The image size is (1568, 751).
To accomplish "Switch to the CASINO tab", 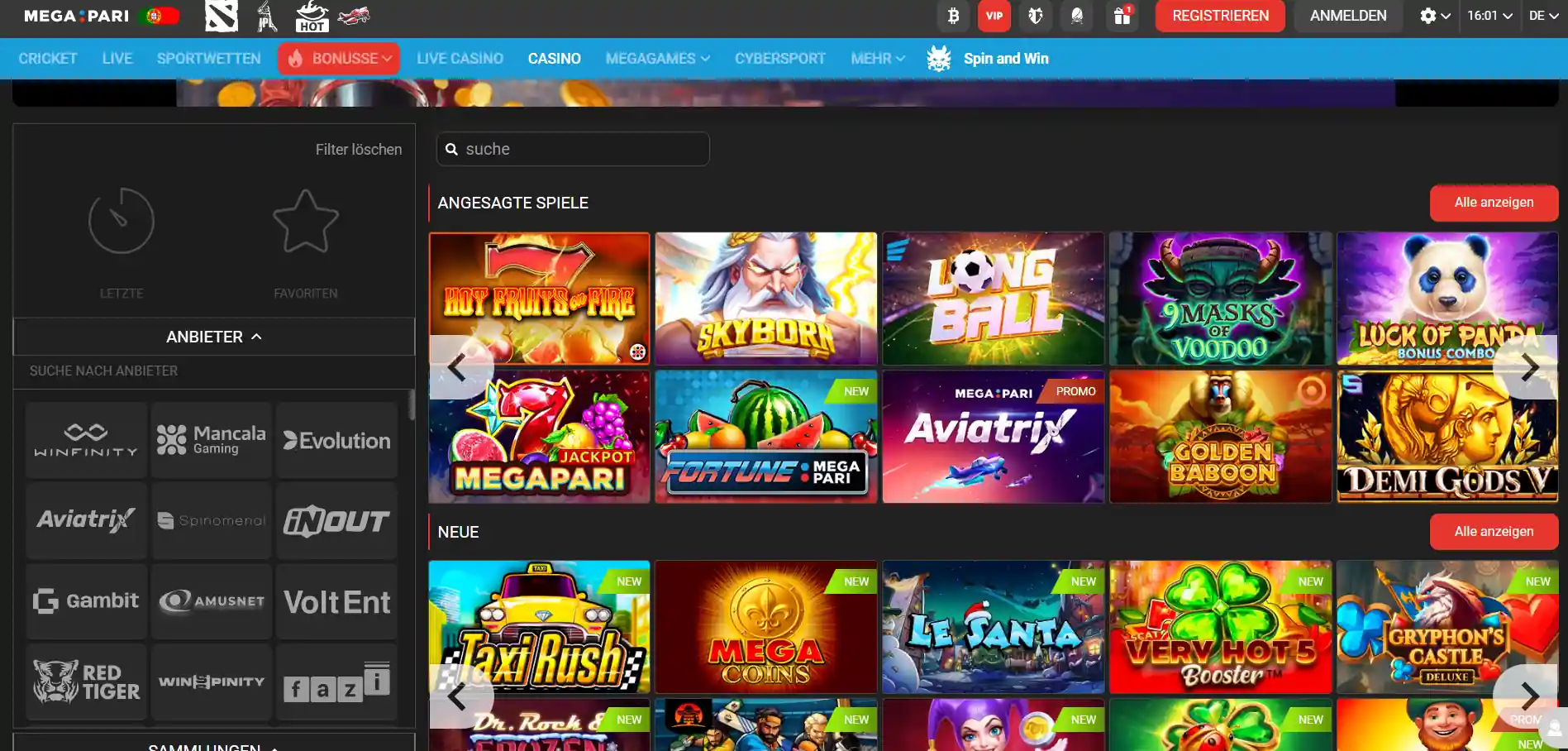I will pyautogui.click(x=554, y=58).
